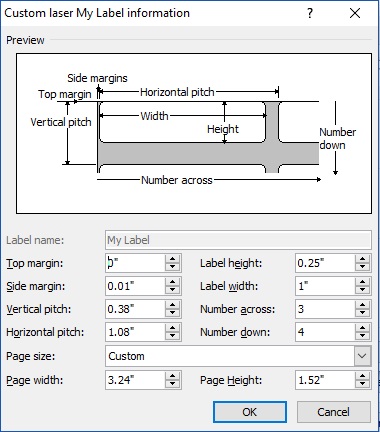The height and width of the screenshot is (432, 380).
Task: Click the Top margin value field
Action: 135,263
